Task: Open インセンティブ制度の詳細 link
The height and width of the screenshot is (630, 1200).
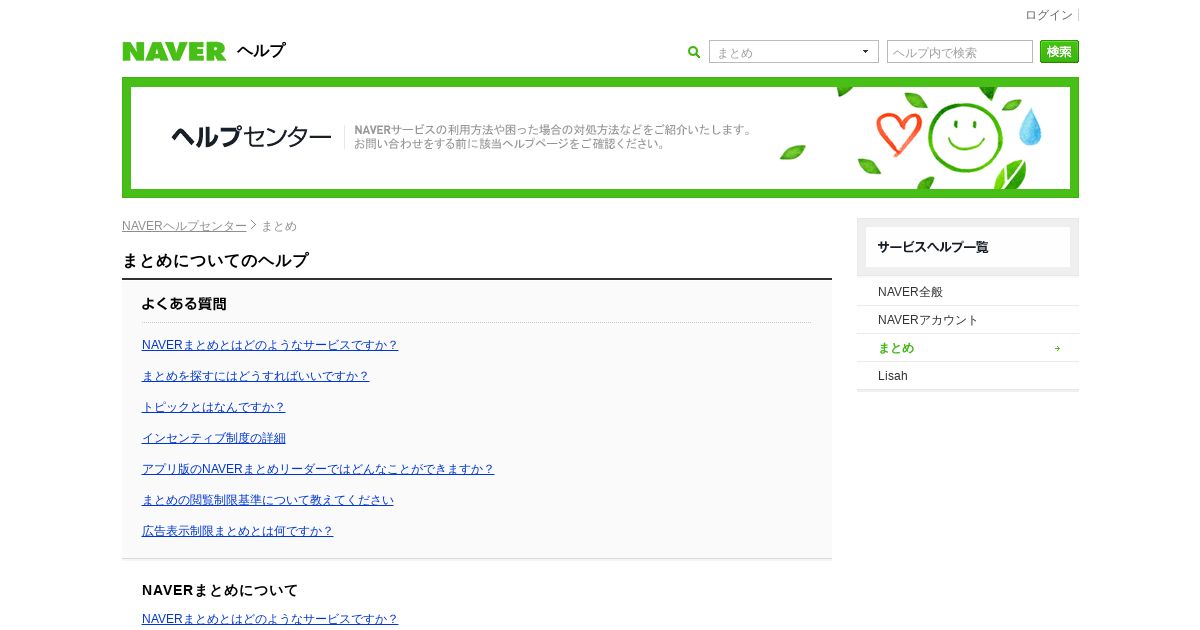Action: tap(214, 438)
